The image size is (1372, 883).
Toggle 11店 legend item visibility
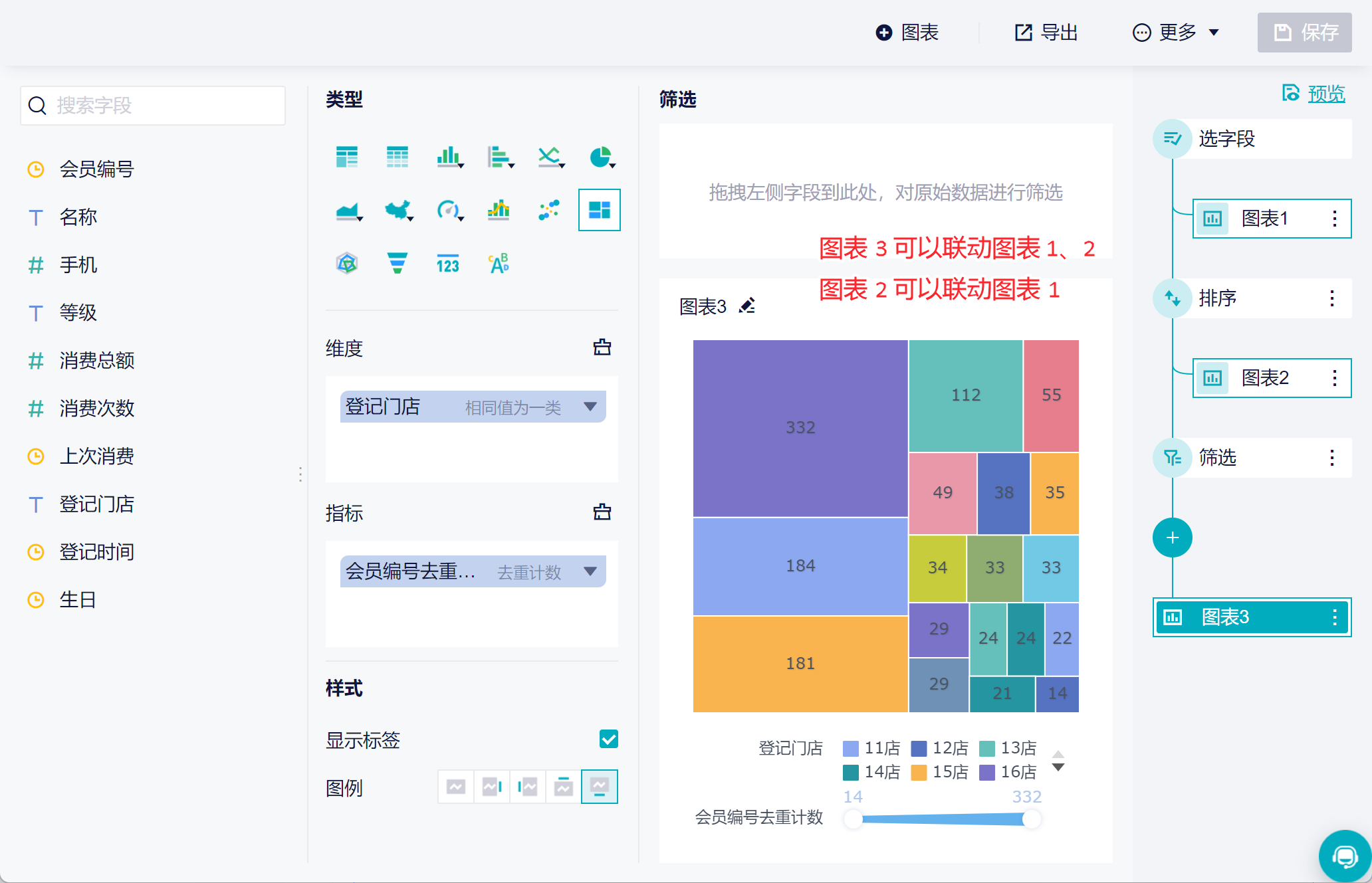871,748
